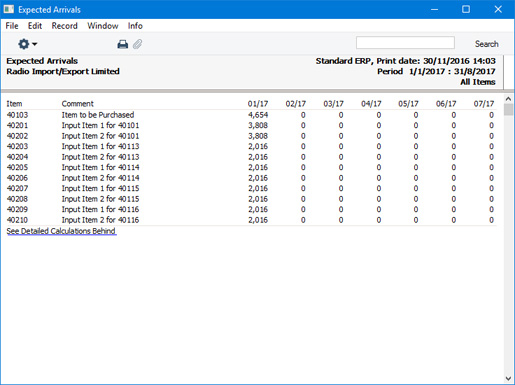Click the 02/17 column header
515x385 pixels.
(x=296, y=104)
